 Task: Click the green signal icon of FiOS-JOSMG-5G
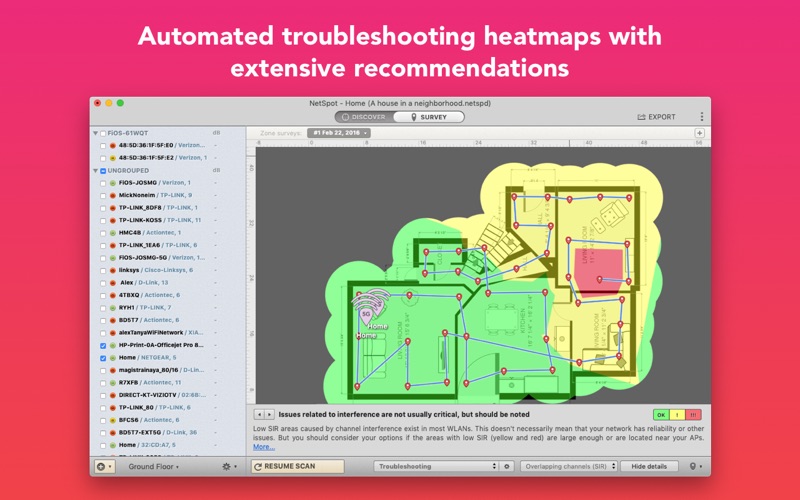[x=113, y=258]
